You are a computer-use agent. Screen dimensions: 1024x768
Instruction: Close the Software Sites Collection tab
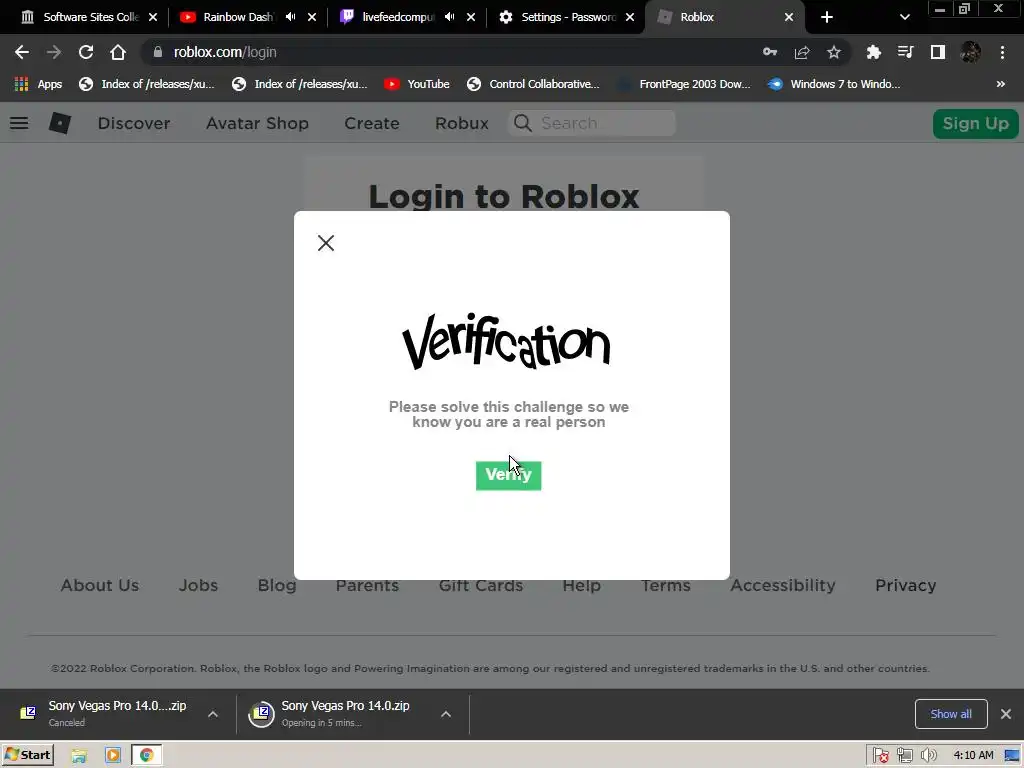pos(153,17)
